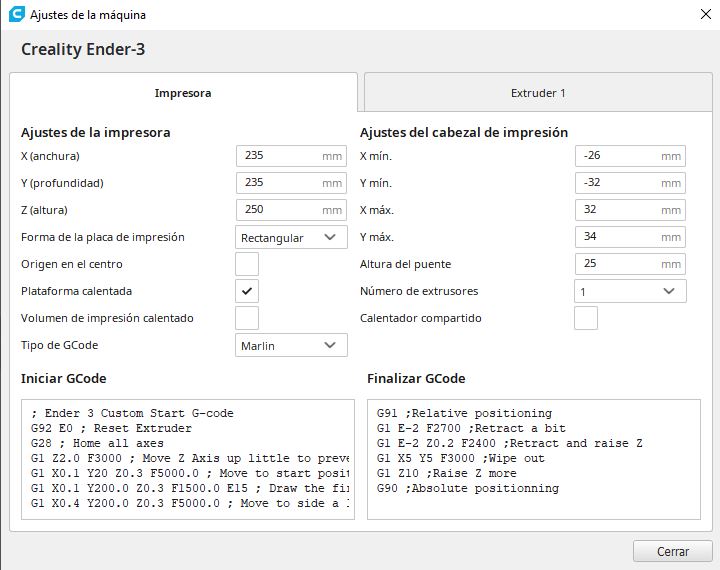
Task: Toggle Calentador compartido checkbox
Action: click(x=586, y=318)
